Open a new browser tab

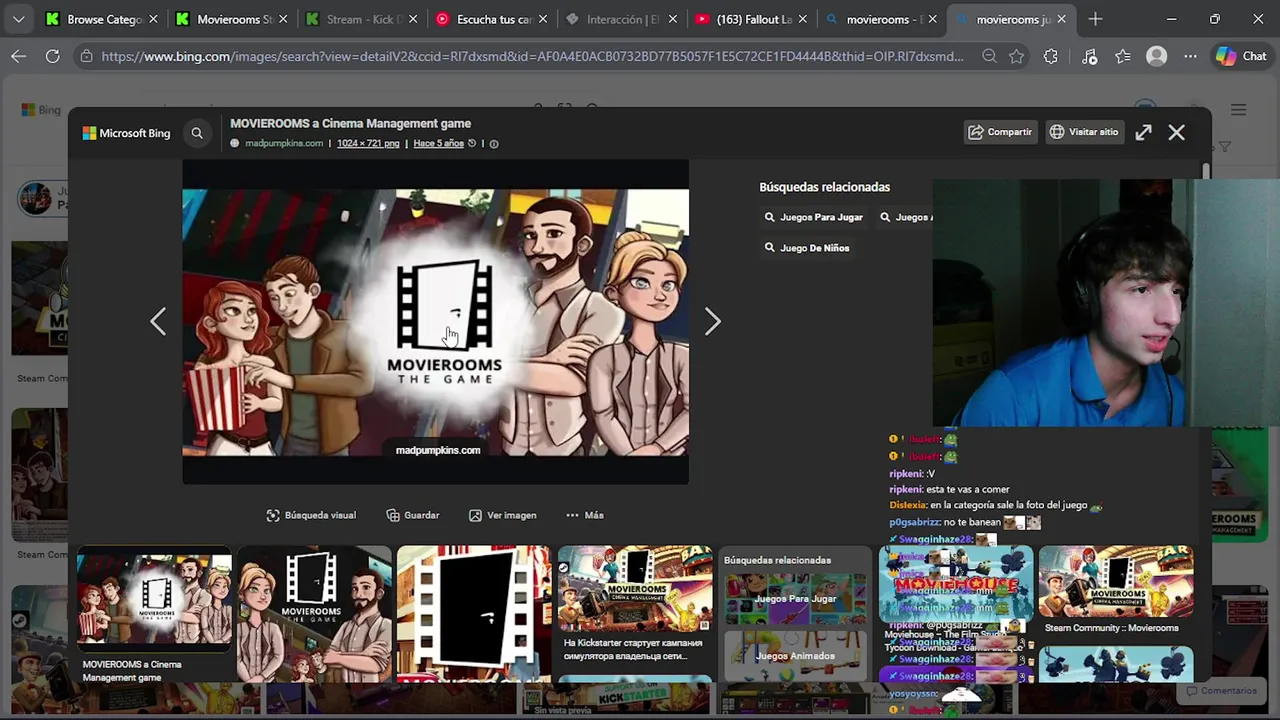(1095, 19)
